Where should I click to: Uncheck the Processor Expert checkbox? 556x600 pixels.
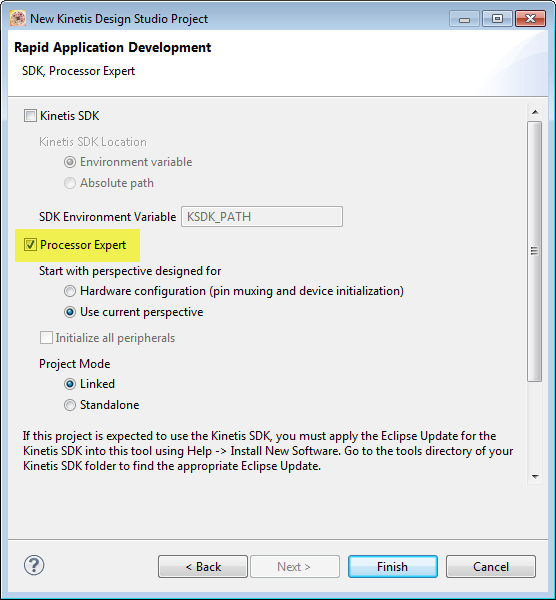pyautogui.click(x=30, y=245)
